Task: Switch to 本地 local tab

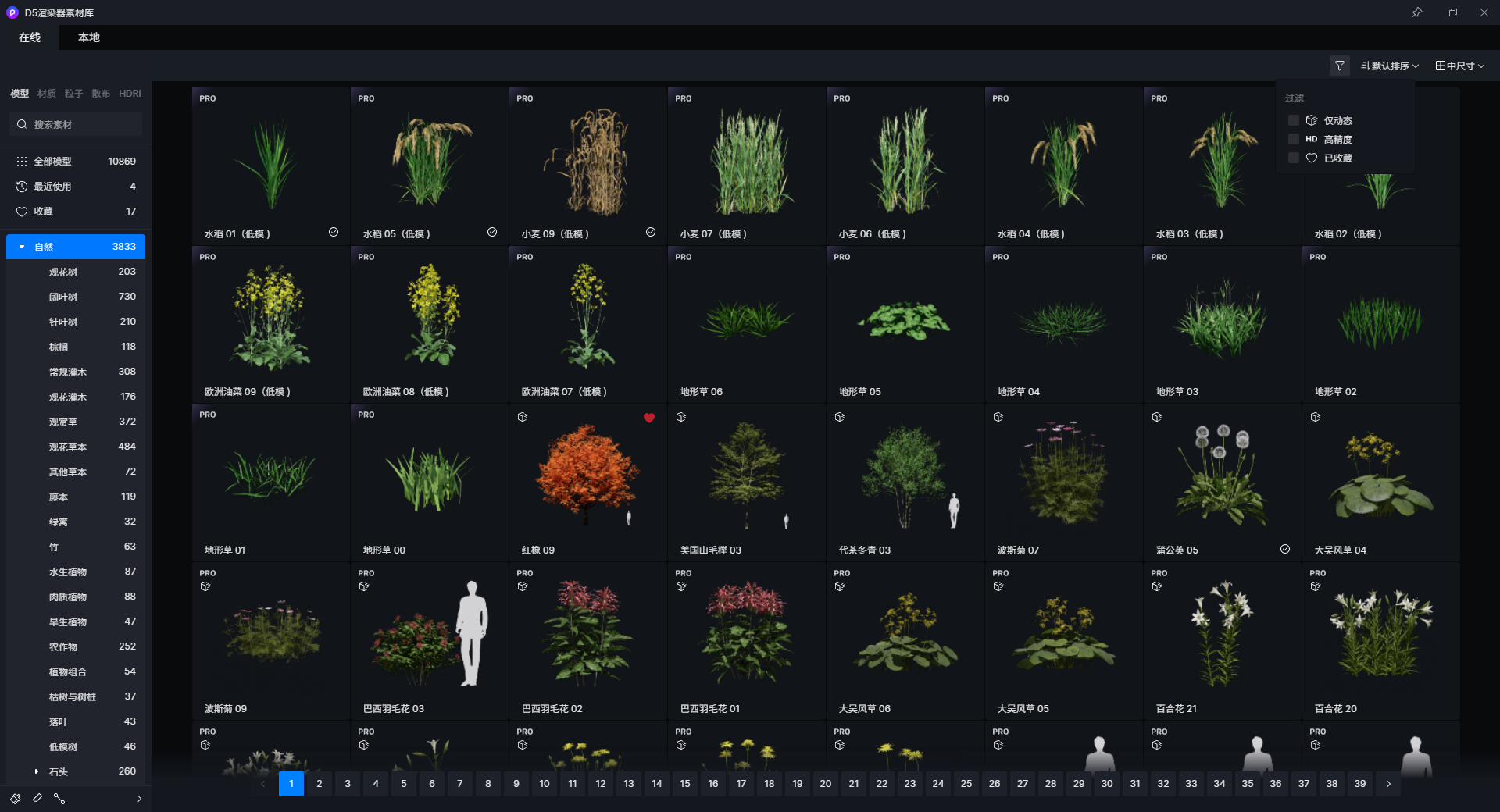Action: [89, 37]
